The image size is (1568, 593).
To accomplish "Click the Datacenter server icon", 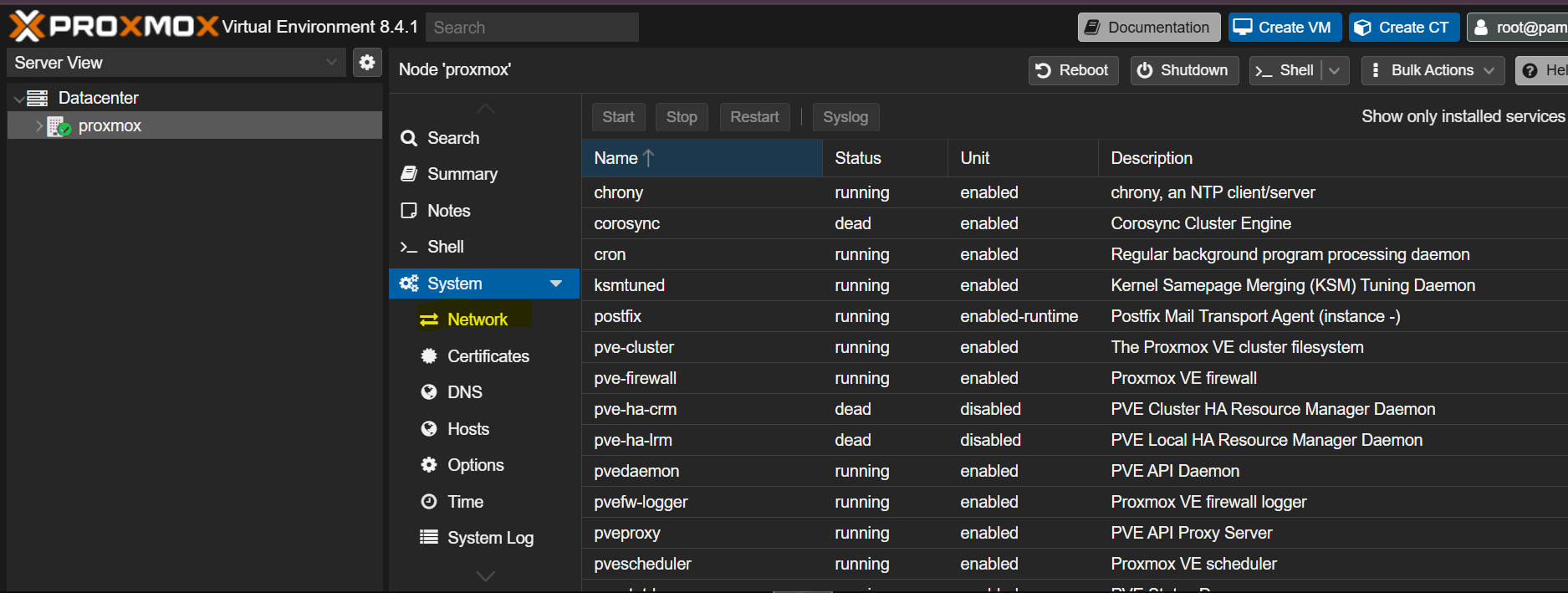I will (x=38, y=99).
